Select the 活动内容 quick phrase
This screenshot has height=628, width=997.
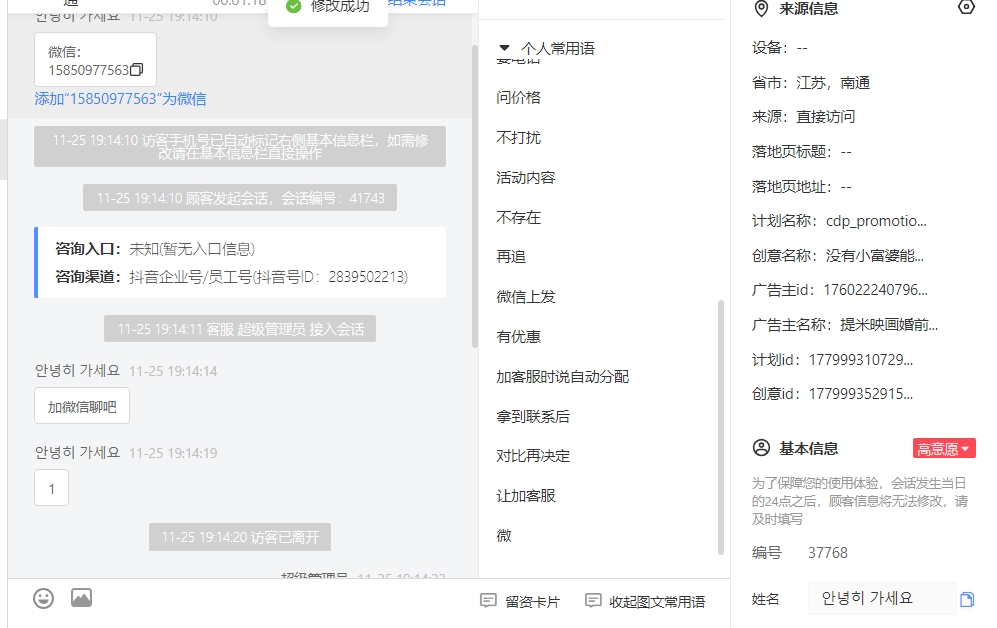[x=526, y=177]
